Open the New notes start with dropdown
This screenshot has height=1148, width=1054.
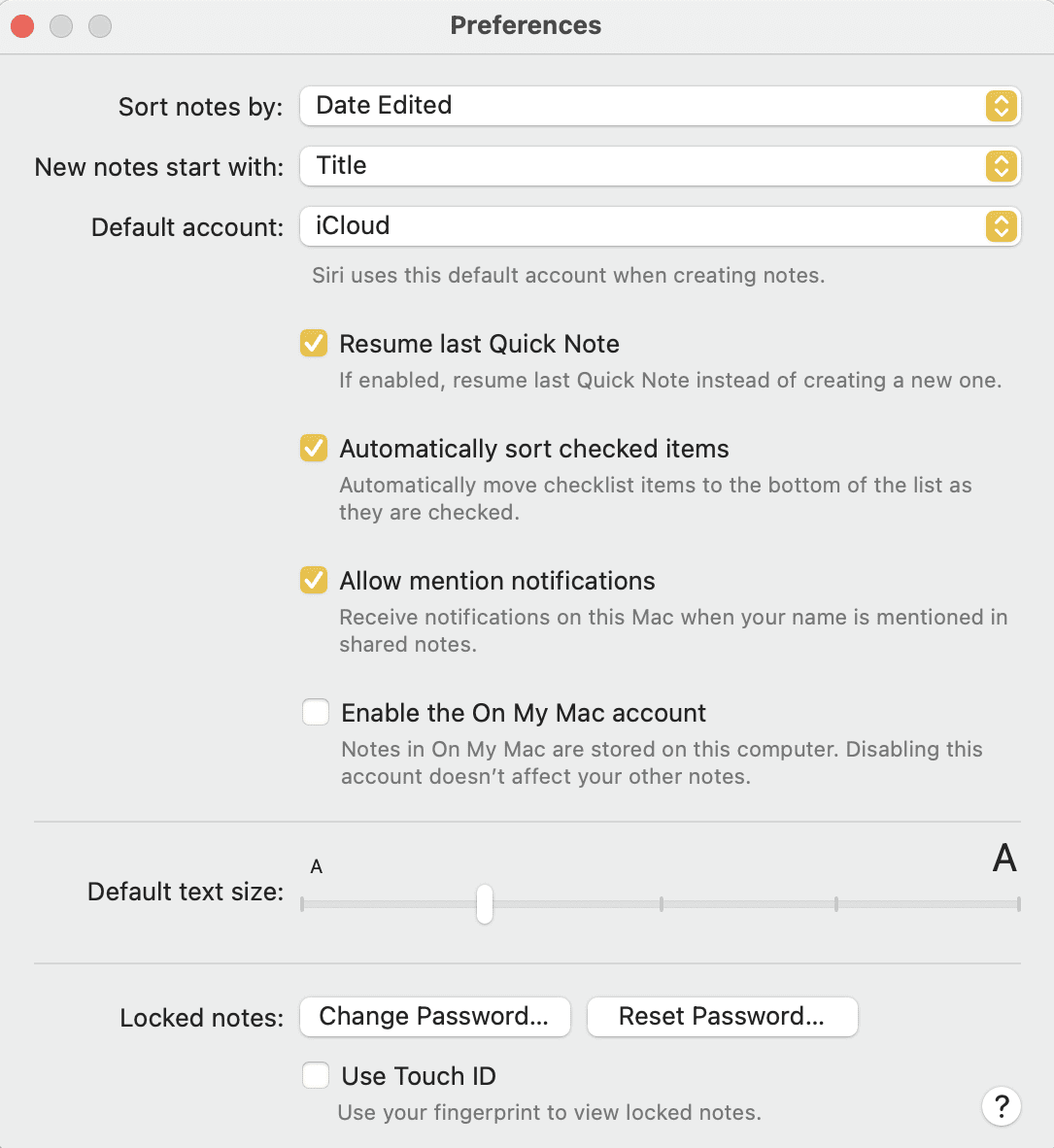[x=641, y=166]
